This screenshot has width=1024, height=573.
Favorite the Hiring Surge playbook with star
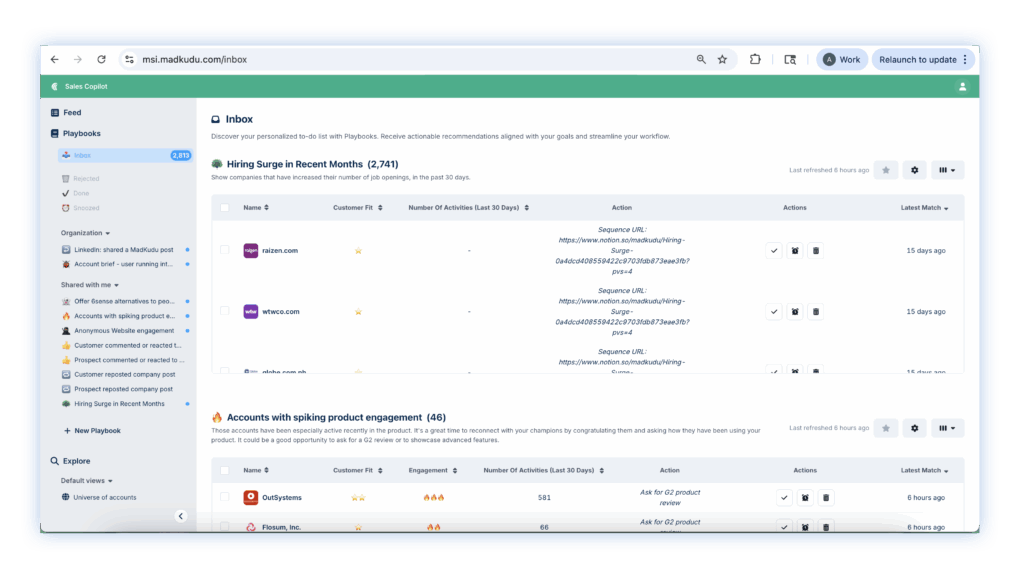coord(885,170)
